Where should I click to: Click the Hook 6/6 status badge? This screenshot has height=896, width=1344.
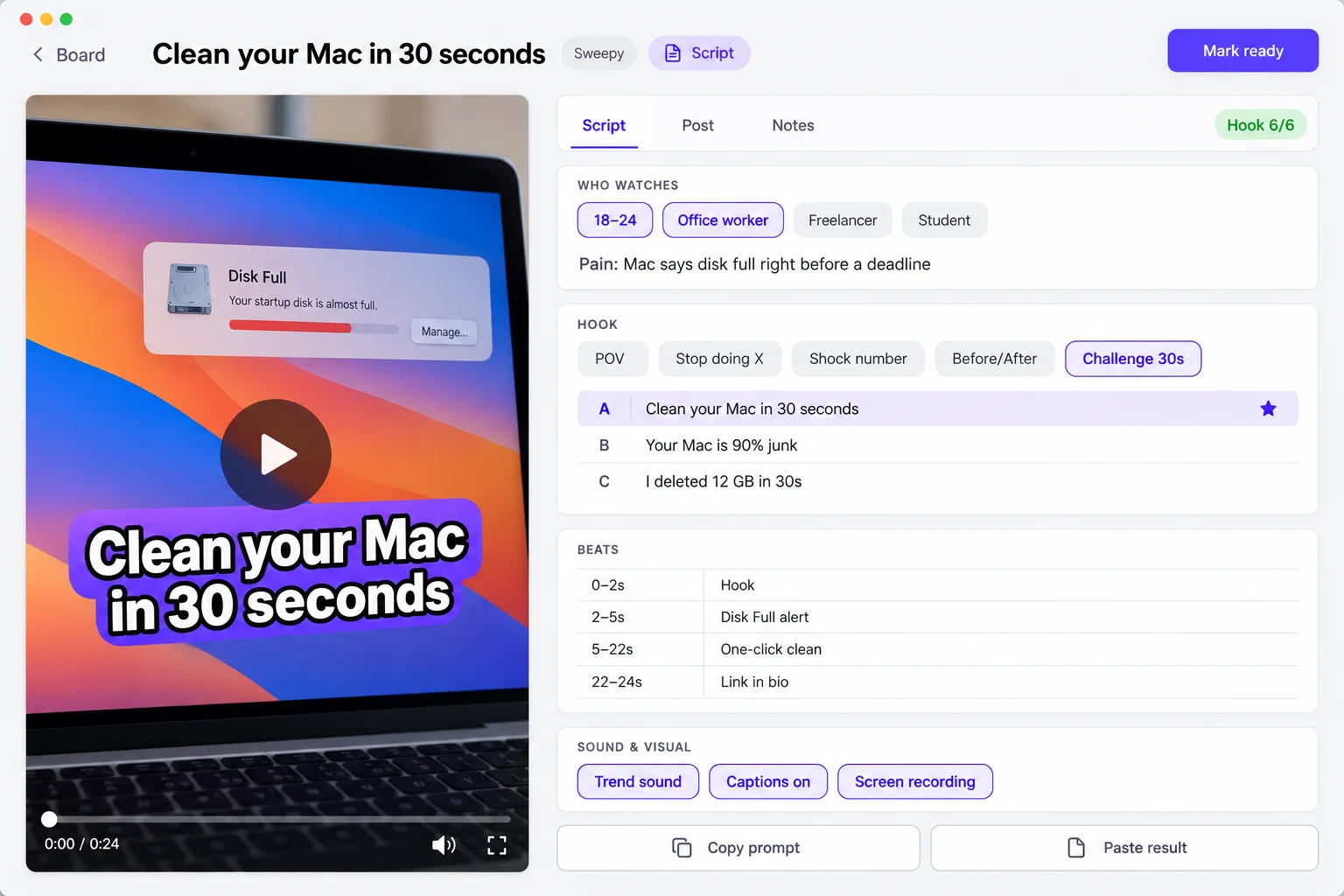pos(1261,125)
